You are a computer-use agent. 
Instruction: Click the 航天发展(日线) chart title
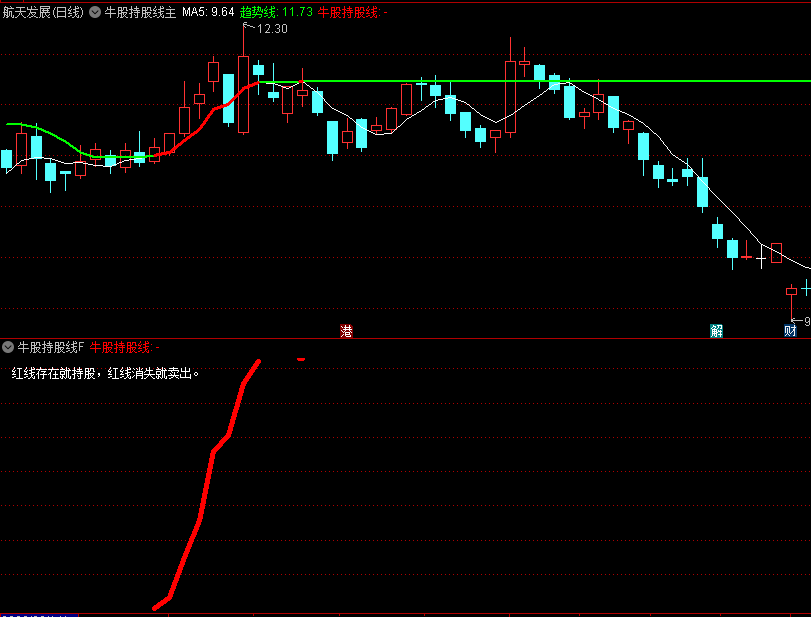pyautogui.click(x=43, y=12)
